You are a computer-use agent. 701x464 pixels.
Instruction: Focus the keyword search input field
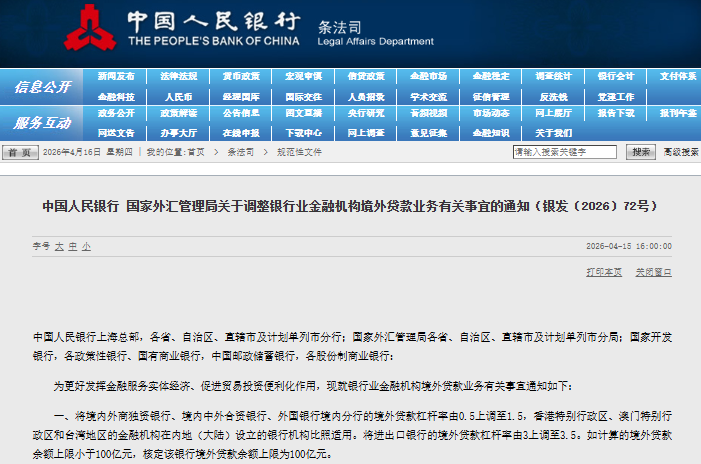coord(565,152)
